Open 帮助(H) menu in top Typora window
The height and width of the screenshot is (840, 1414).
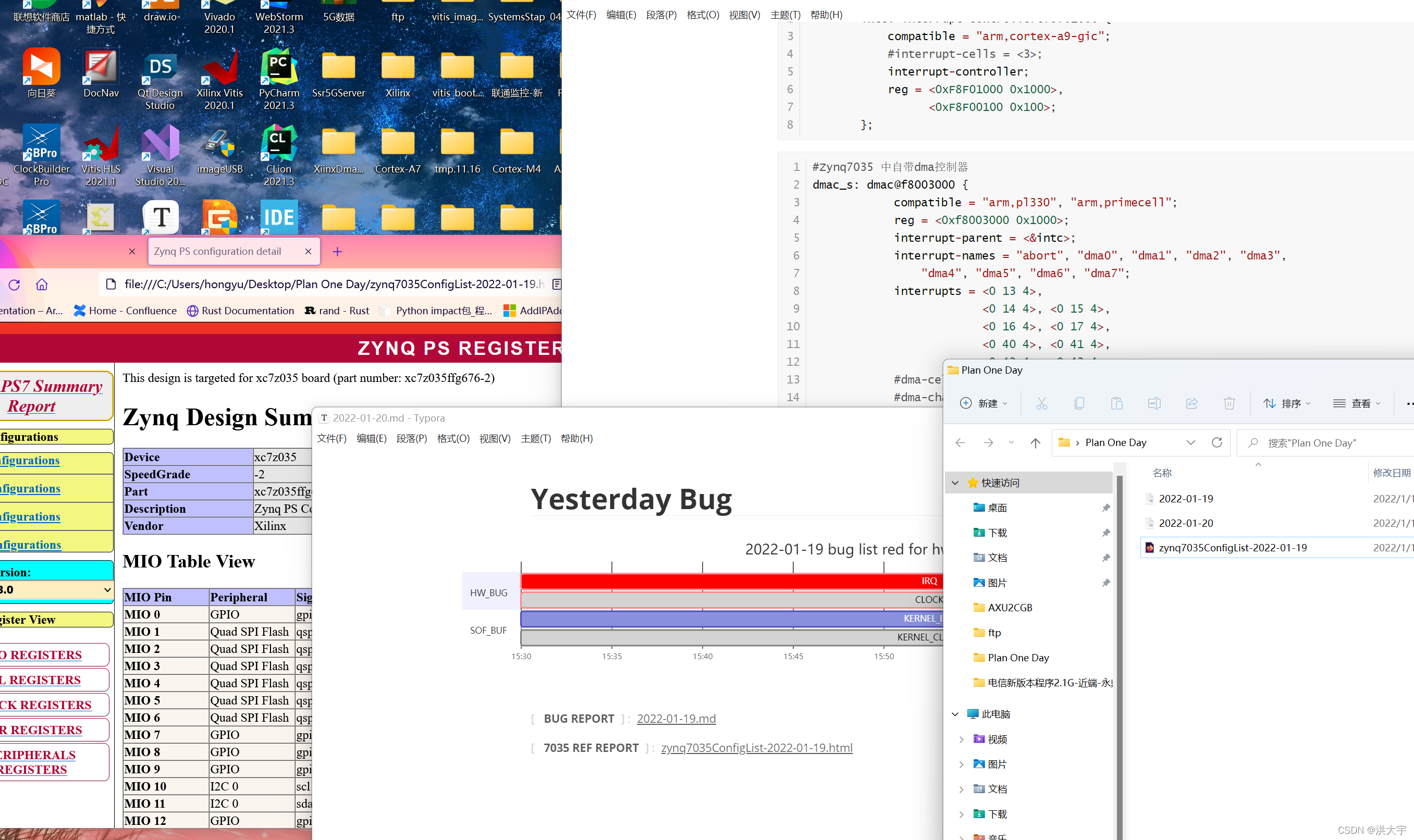tap(827, 15)
